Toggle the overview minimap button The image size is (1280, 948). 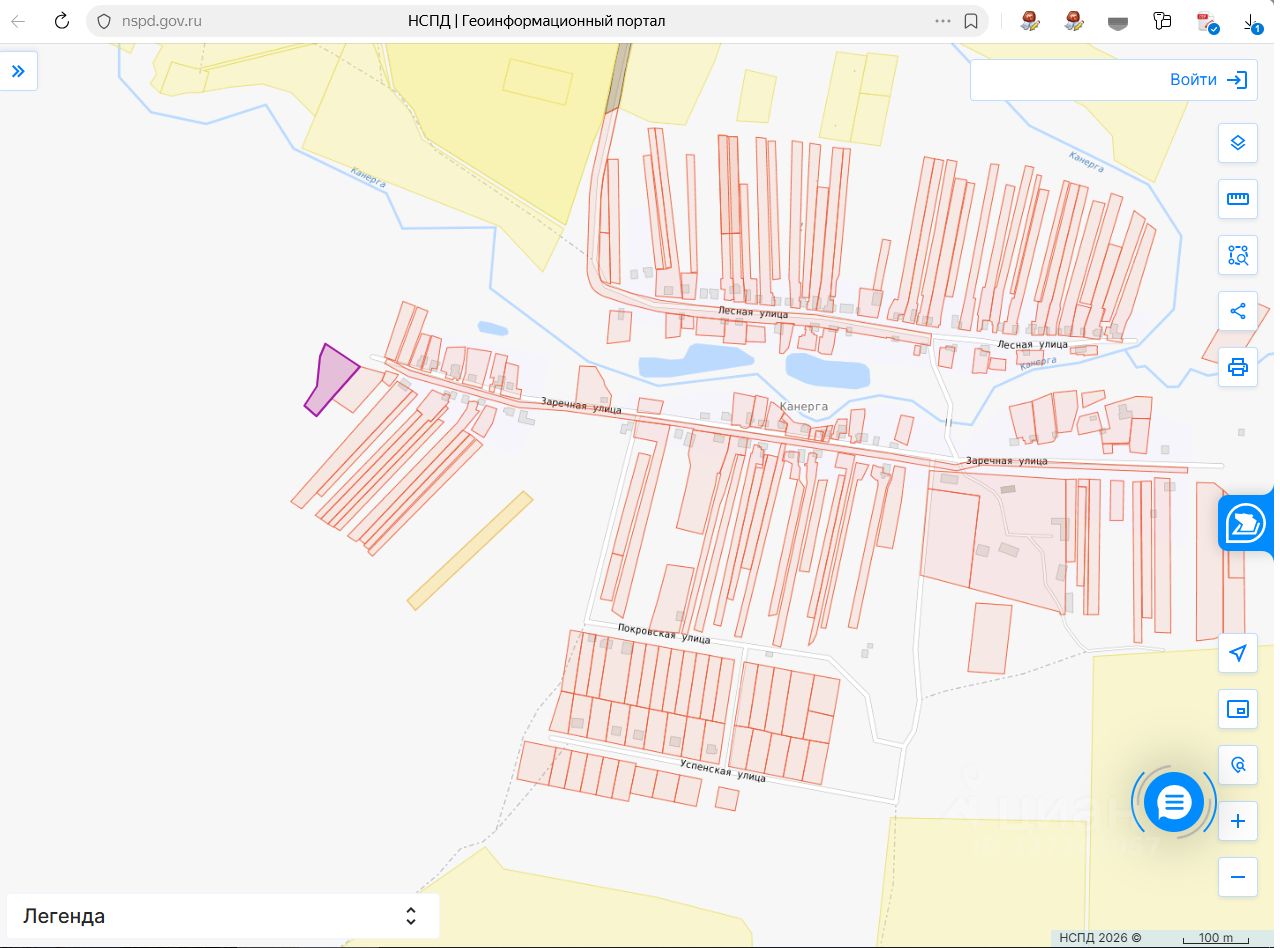[x=1237, y=709]
